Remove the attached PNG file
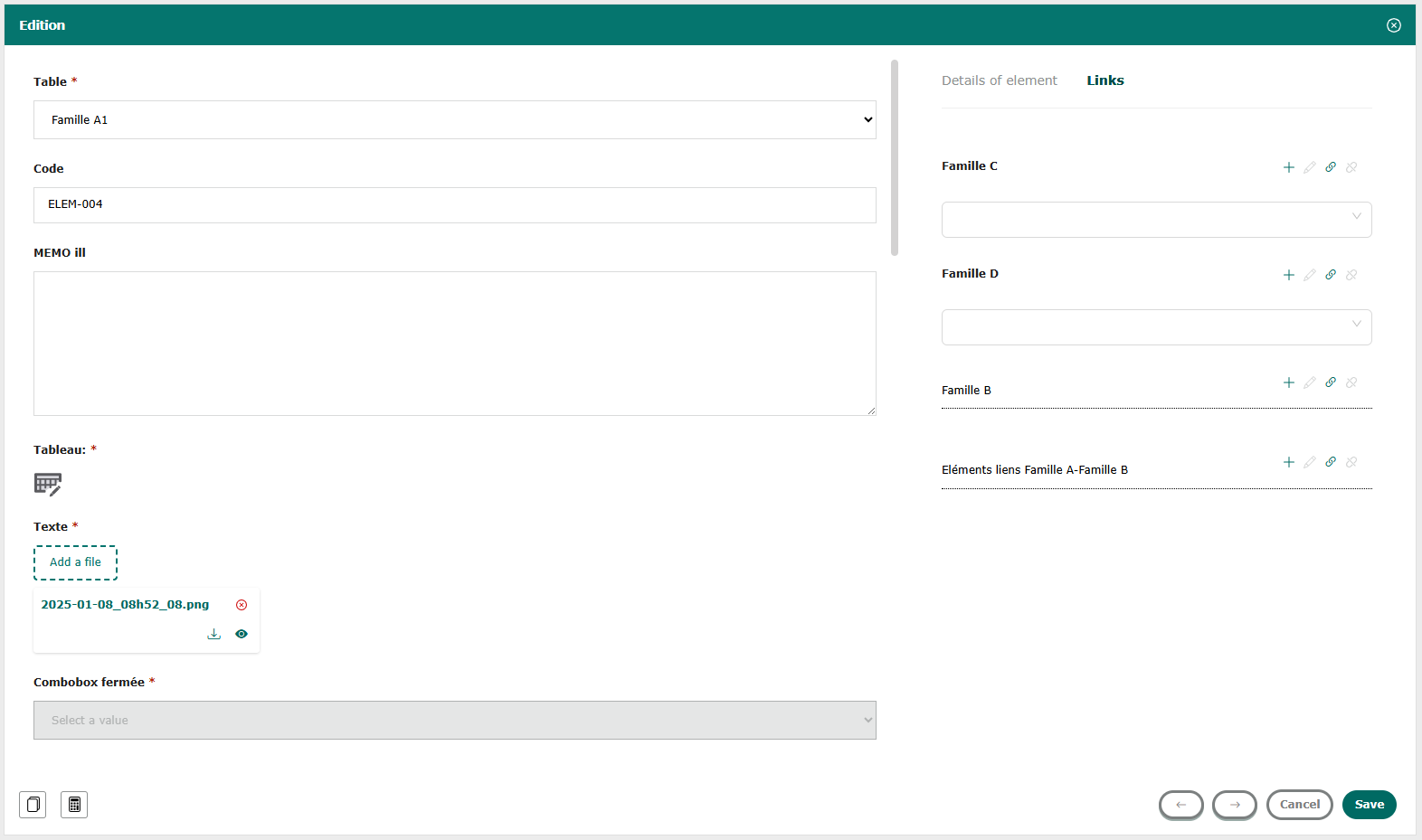 [242, 605]
